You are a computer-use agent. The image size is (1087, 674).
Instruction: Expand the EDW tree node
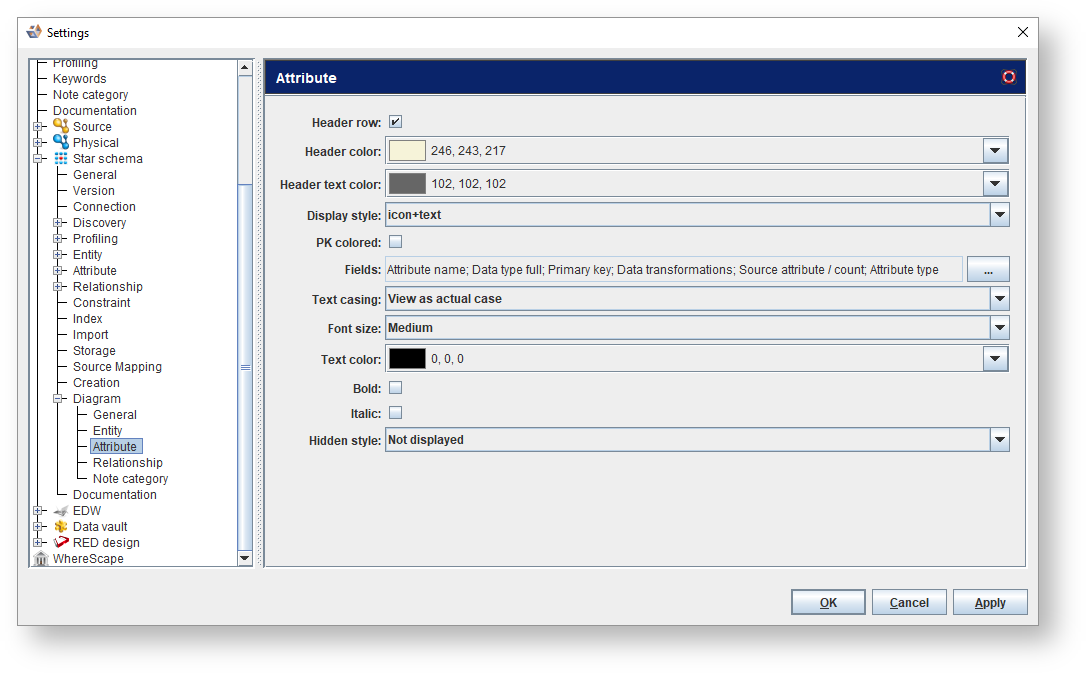pos(38,510)
